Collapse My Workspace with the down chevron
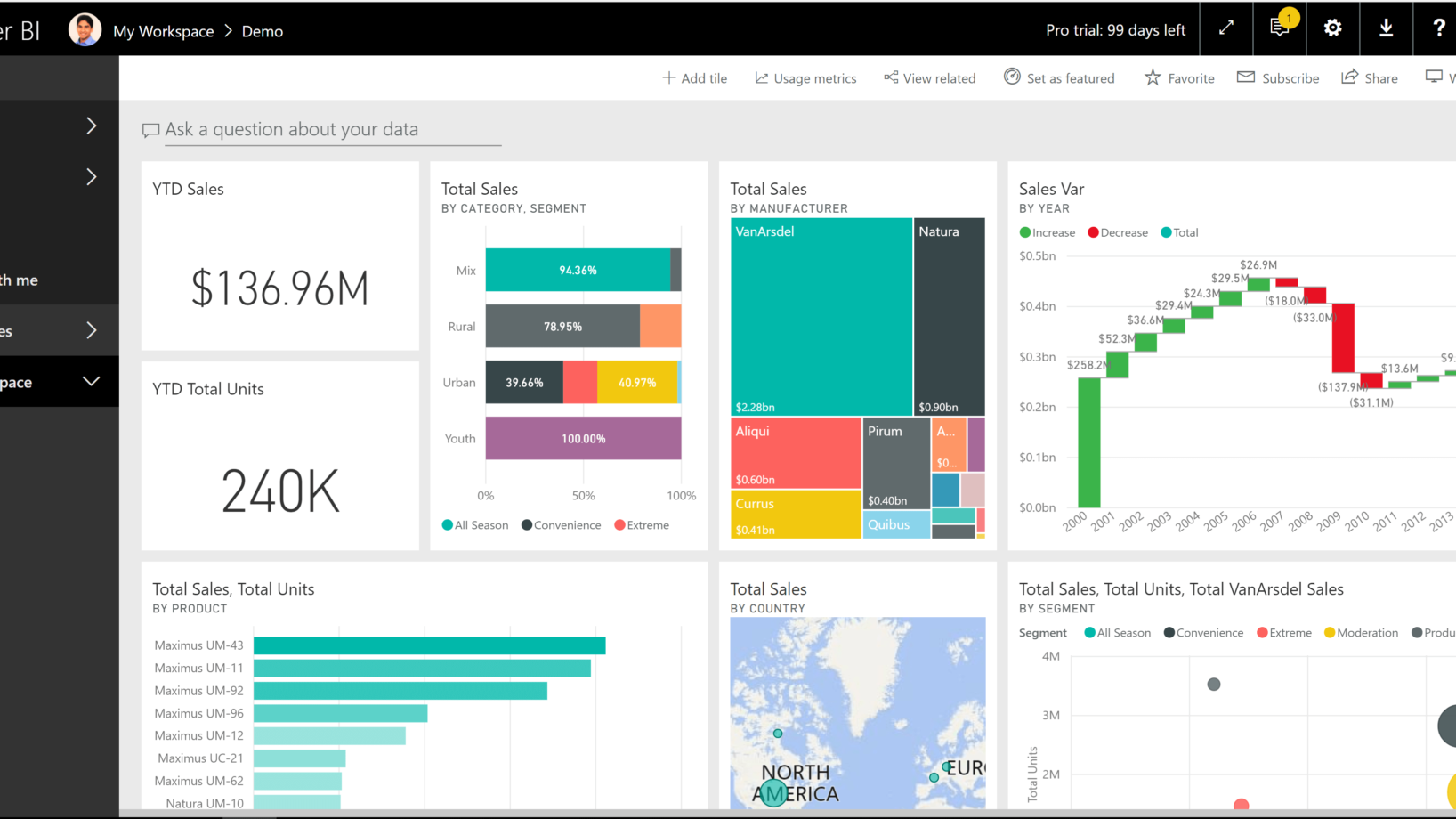The height and width of the screenshot is (819, 1456). [92, 381]
